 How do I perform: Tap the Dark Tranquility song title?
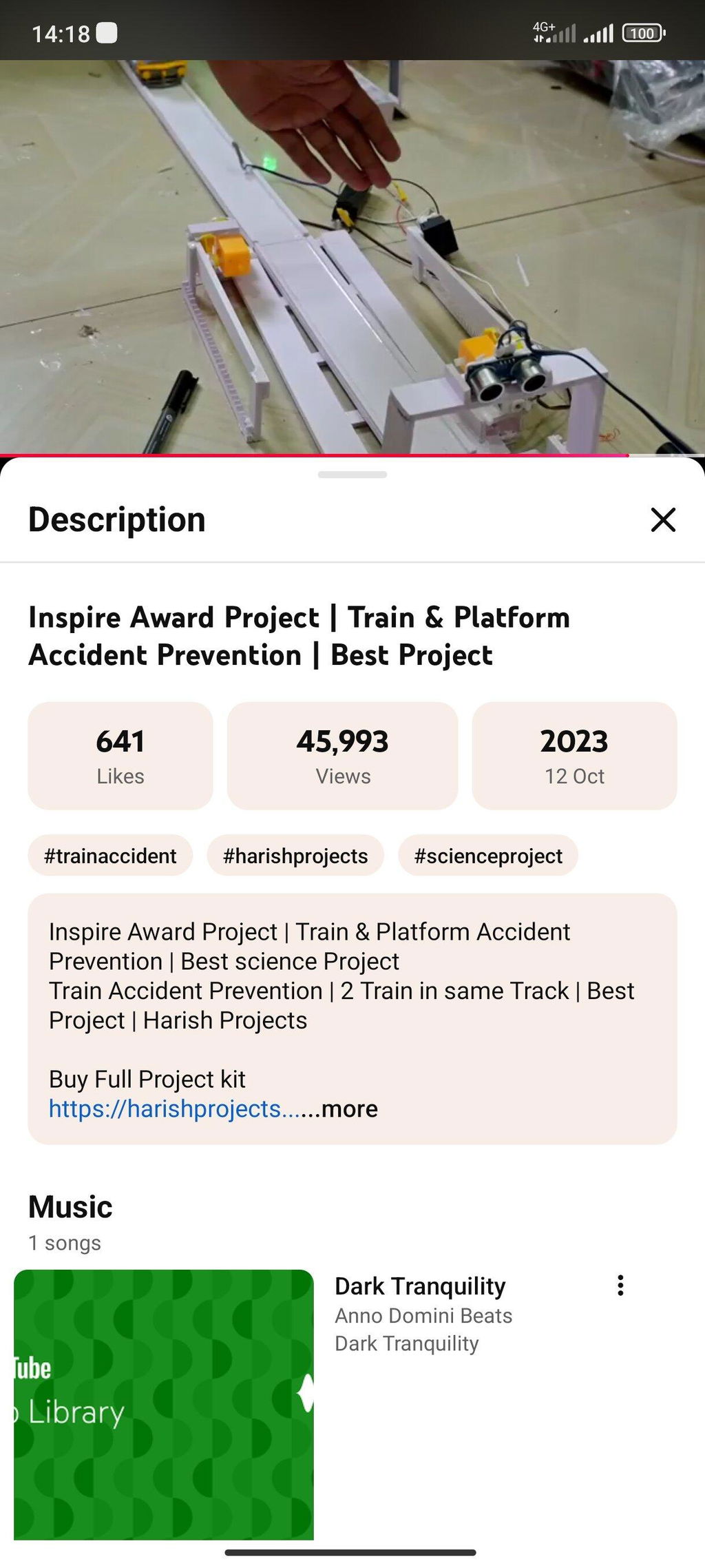click(420, 1286)
